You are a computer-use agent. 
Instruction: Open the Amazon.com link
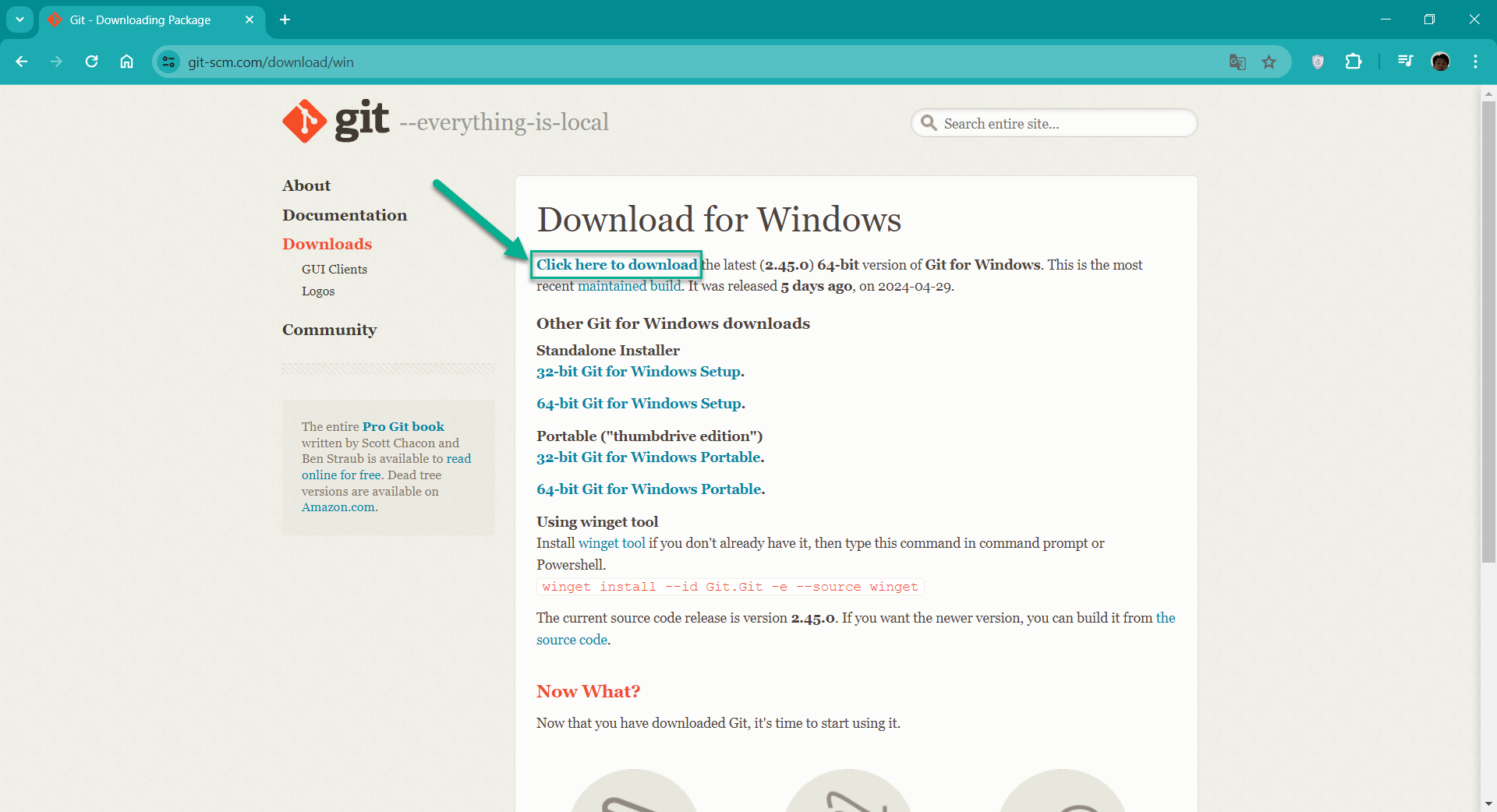(338, 507)
